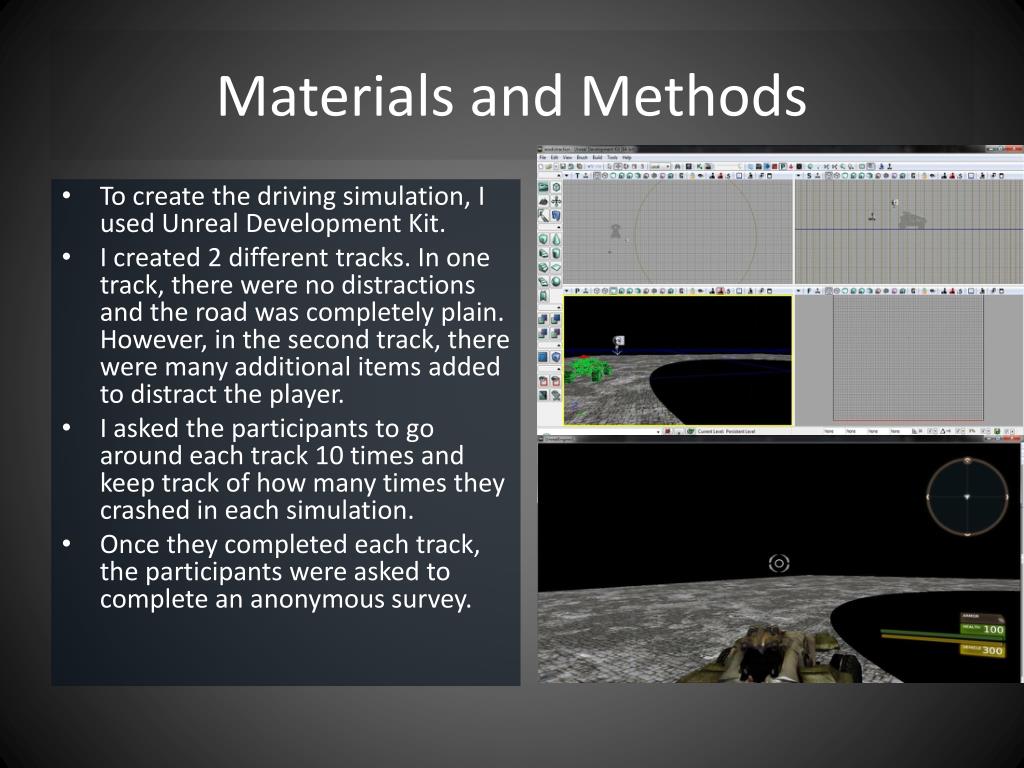The width and height of the screenshot is (1024, 768).
Task: Open the Edit menu in UDK editor
Action: point(554,157)
